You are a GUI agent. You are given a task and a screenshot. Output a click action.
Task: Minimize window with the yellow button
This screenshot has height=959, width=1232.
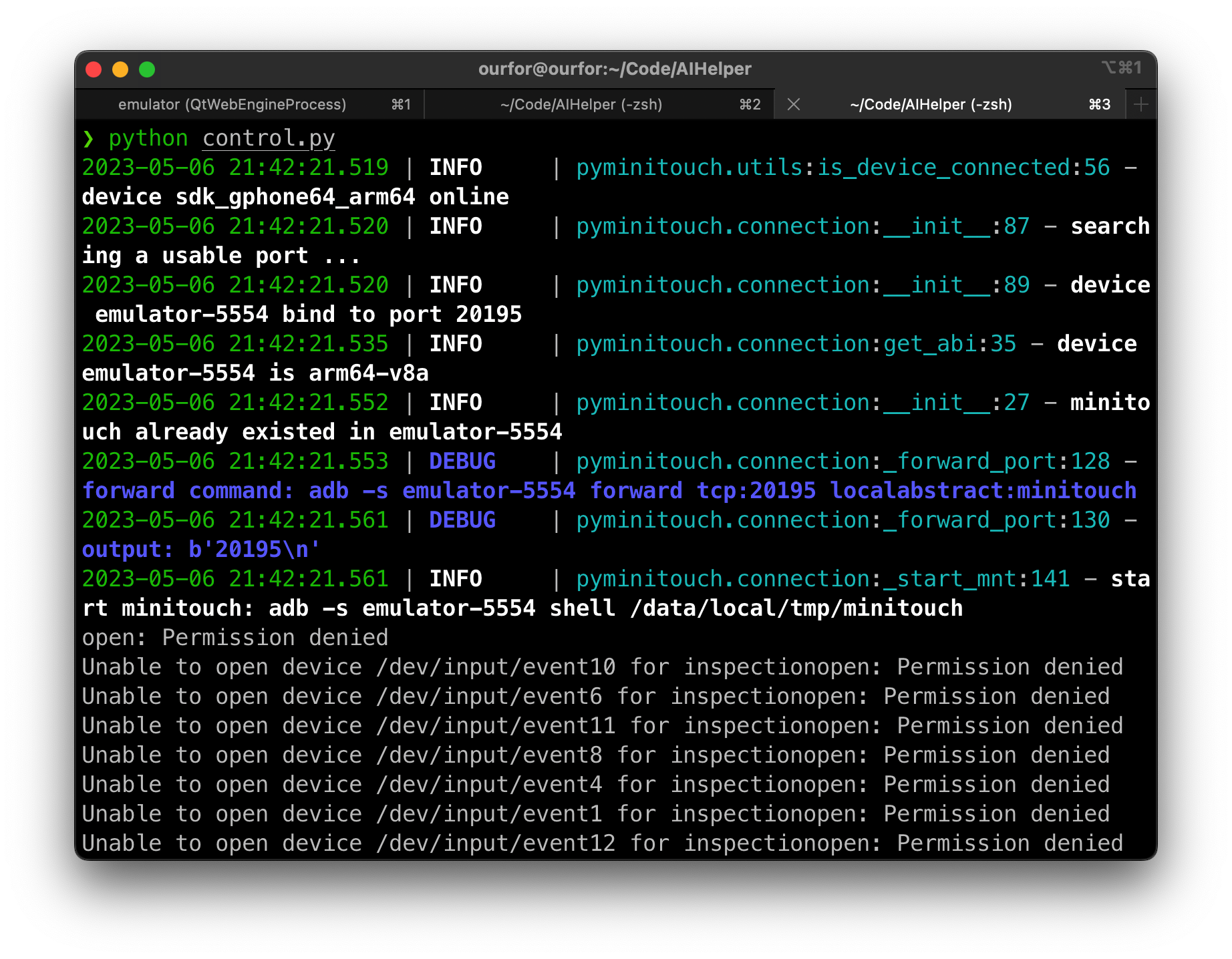120,69
